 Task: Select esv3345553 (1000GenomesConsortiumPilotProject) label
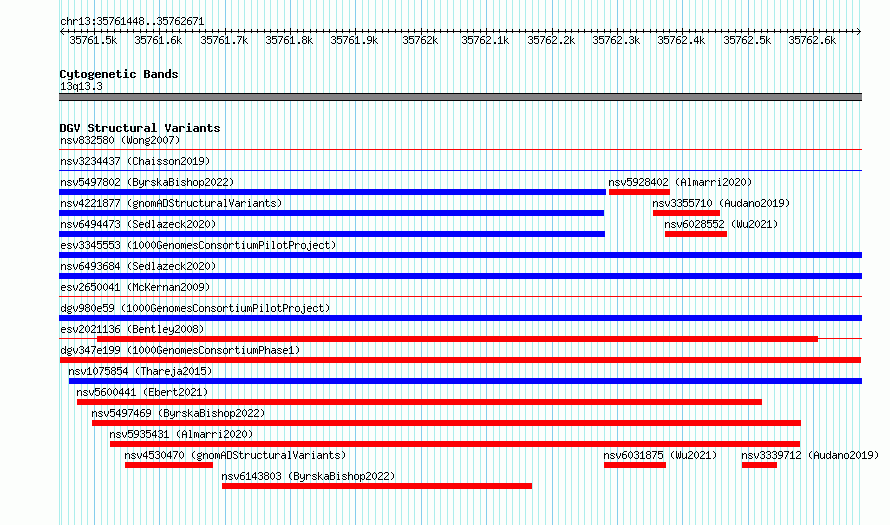[198, 245]
